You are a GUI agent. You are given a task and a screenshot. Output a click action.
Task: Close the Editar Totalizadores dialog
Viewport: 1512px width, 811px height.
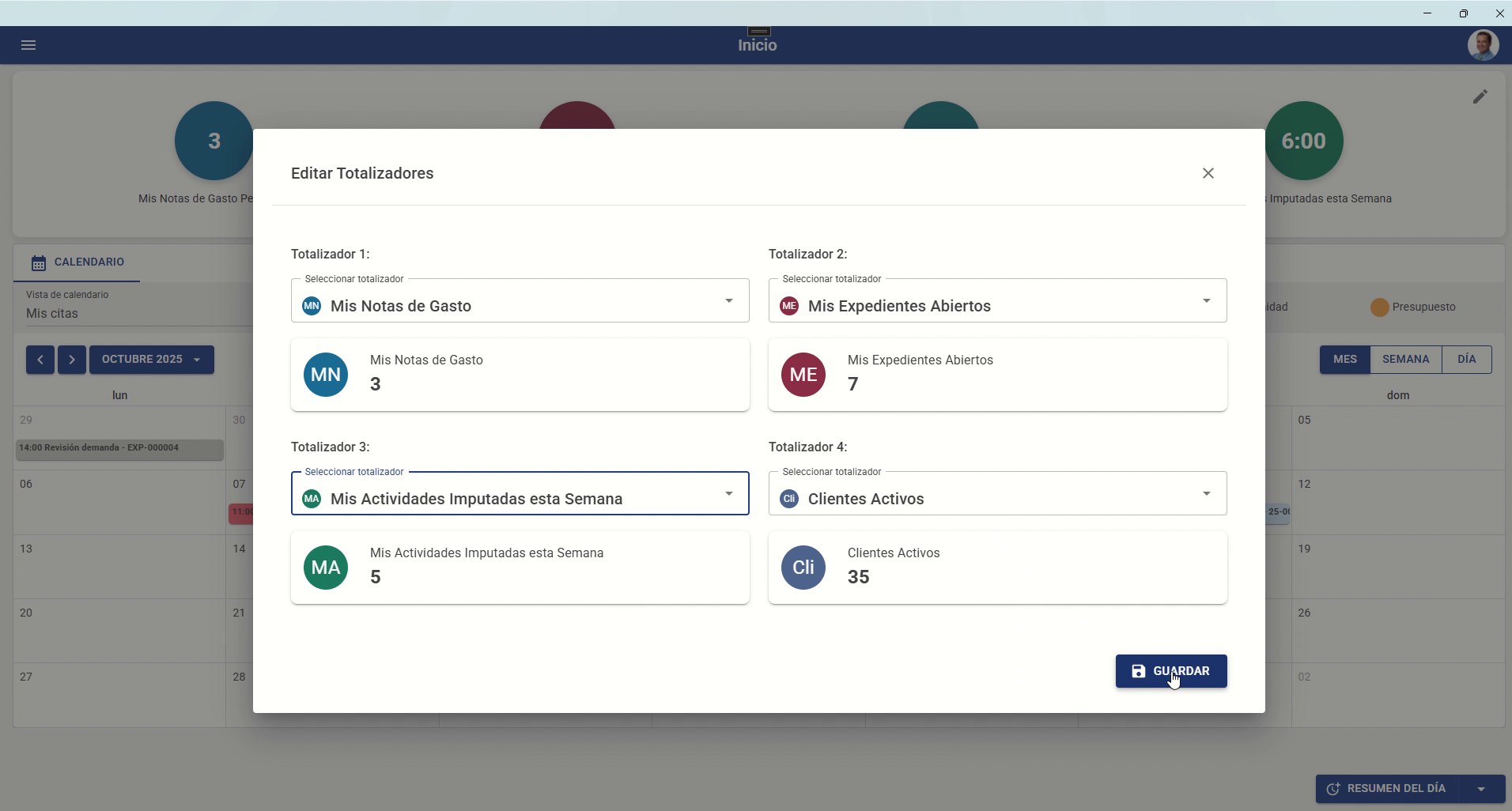(x=1208, y=173)
